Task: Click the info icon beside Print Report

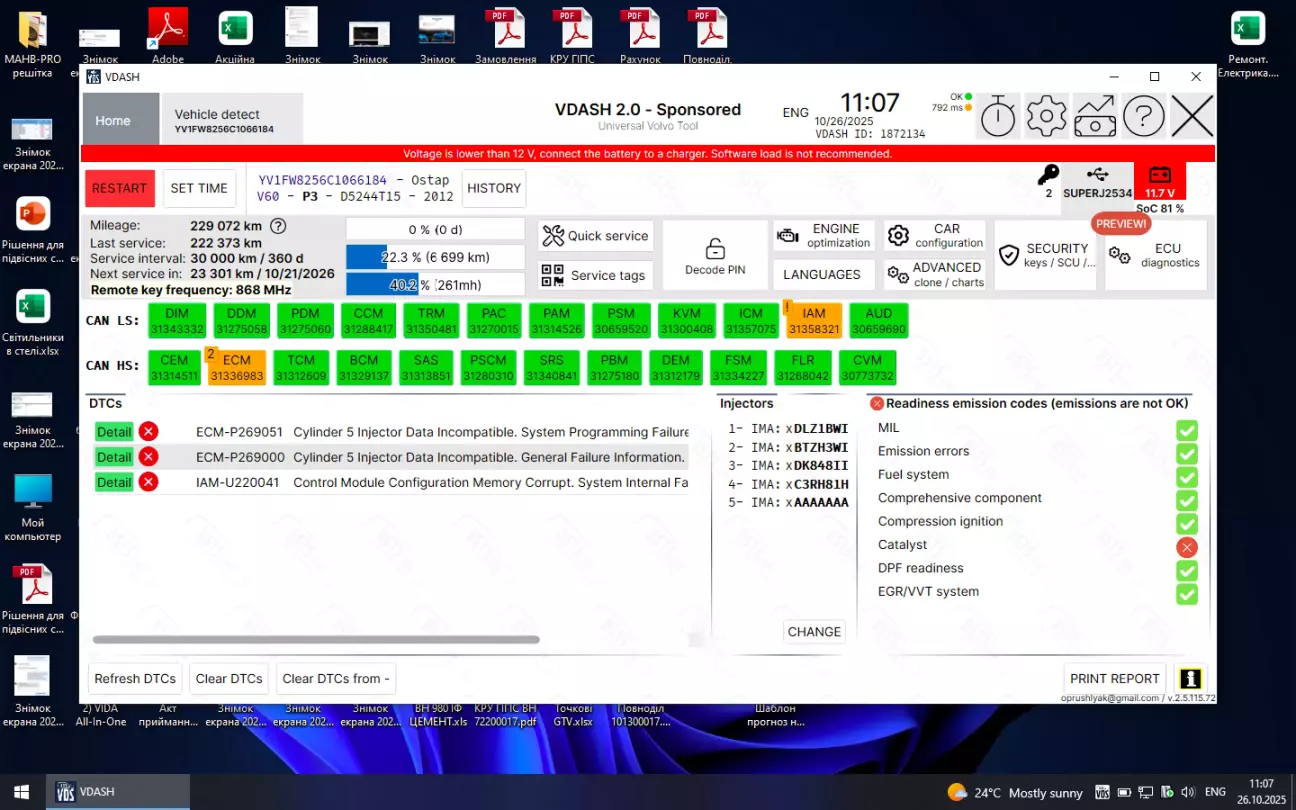Action: click(1189, 678)
